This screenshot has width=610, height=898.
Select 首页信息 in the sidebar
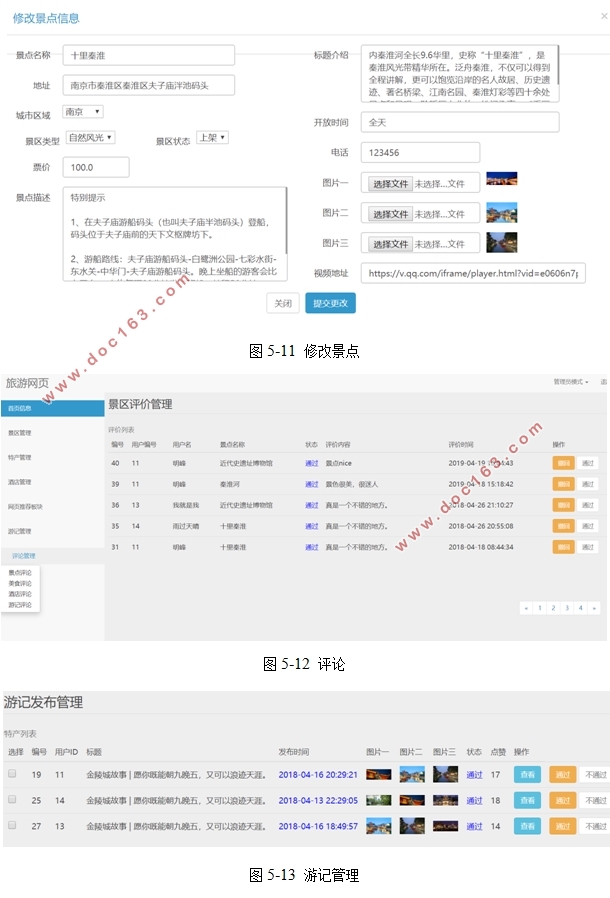(x=53, y=408)
